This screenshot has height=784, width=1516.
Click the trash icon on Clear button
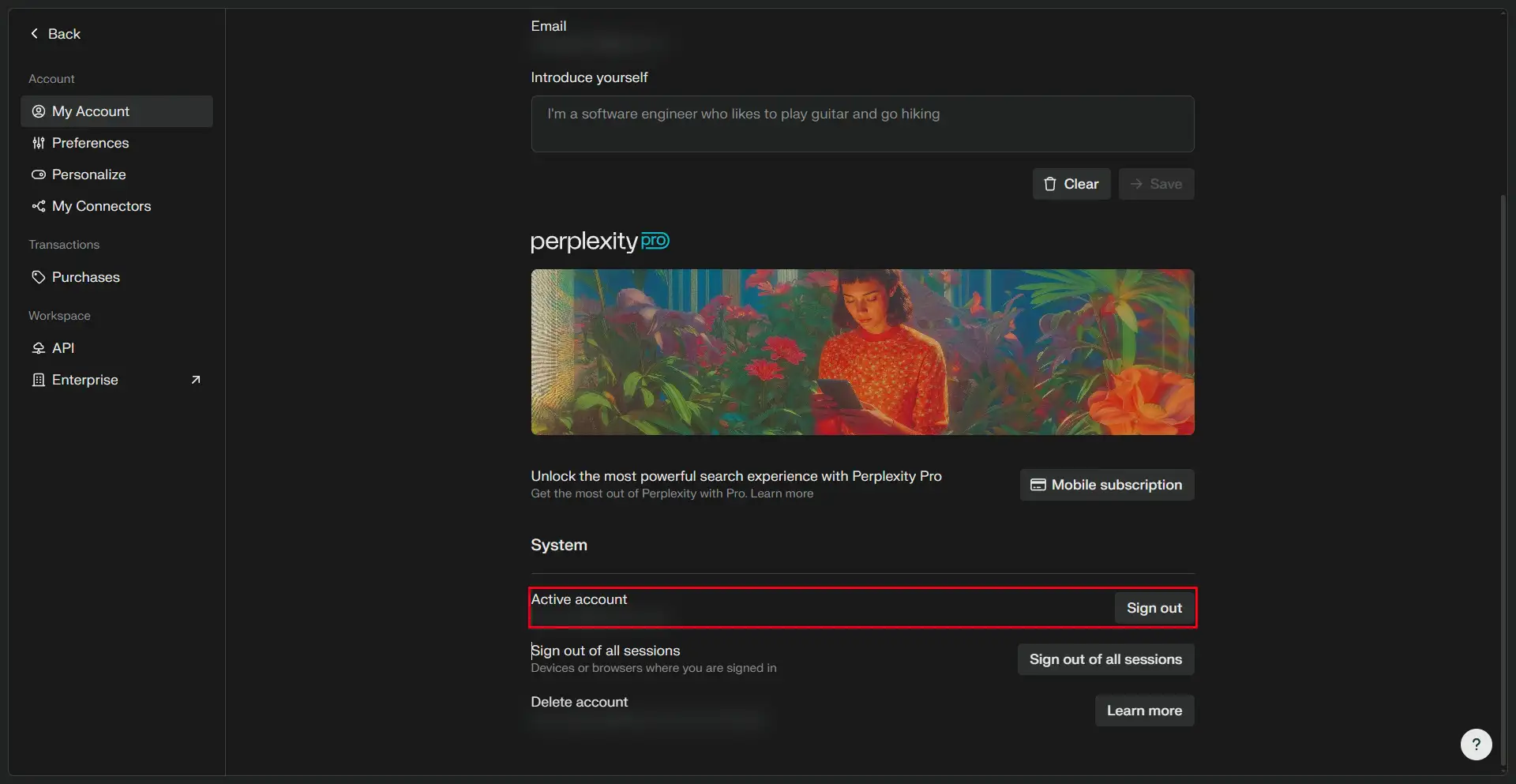click(x=1050, y=184)
